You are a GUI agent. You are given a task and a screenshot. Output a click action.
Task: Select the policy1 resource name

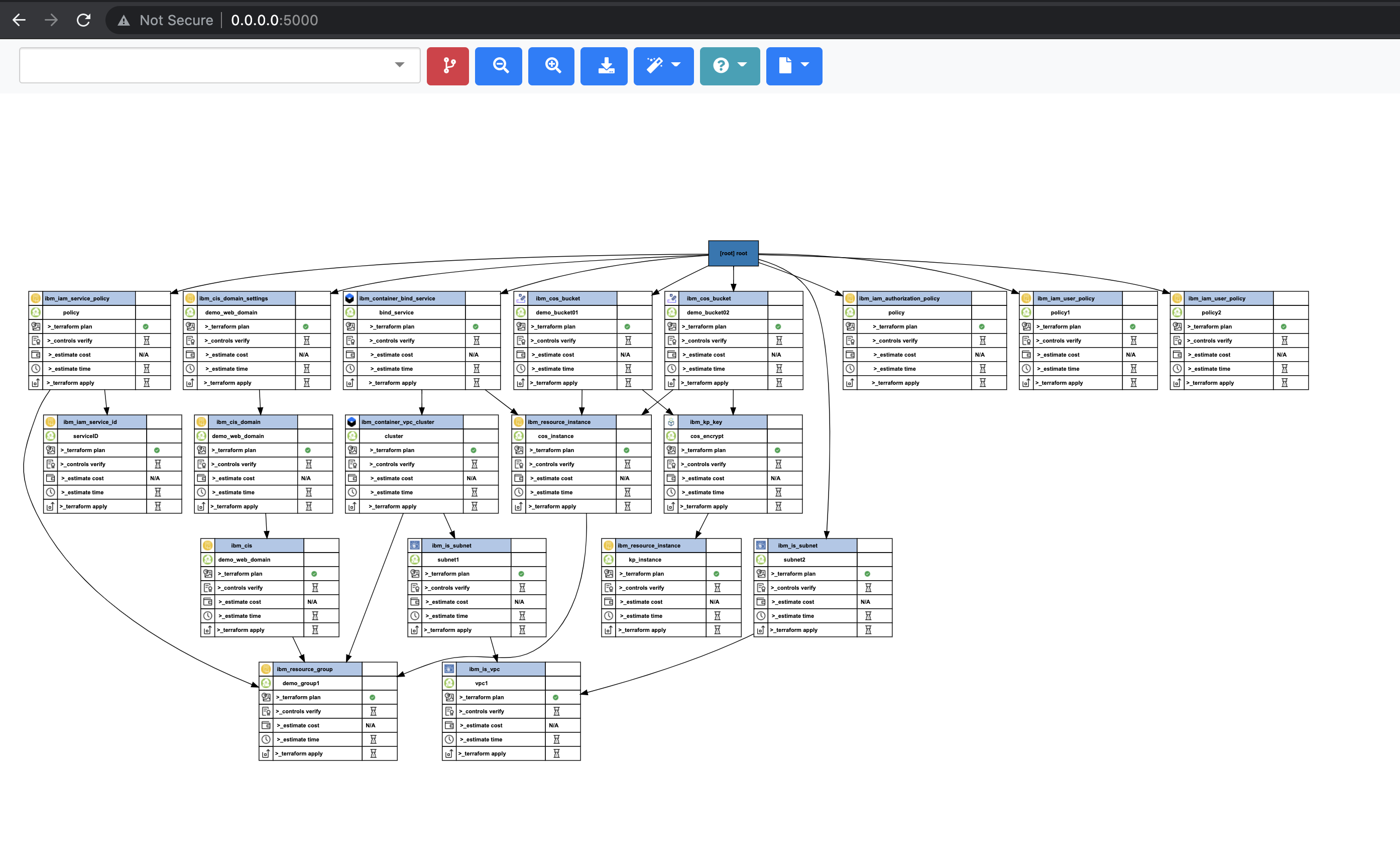[1061, 312]
